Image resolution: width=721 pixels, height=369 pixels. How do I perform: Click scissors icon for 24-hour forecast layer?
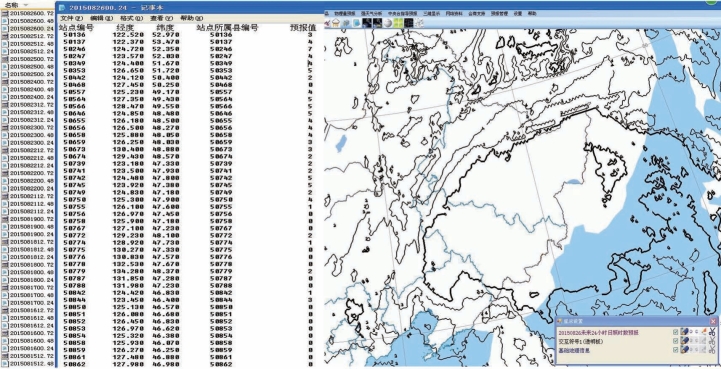[x=712, y=332]
